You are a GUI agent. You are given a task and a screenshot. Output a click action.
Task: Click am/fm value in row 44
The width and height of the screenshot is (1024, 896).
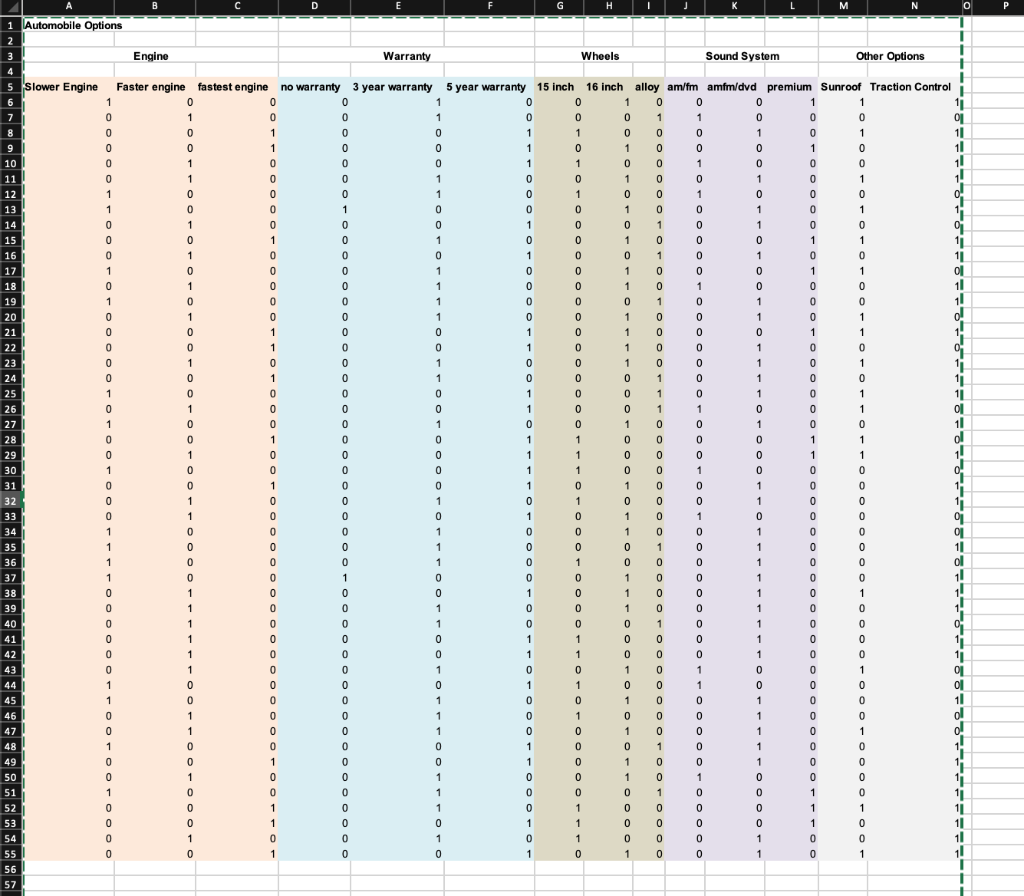click(x=699, y=686)
